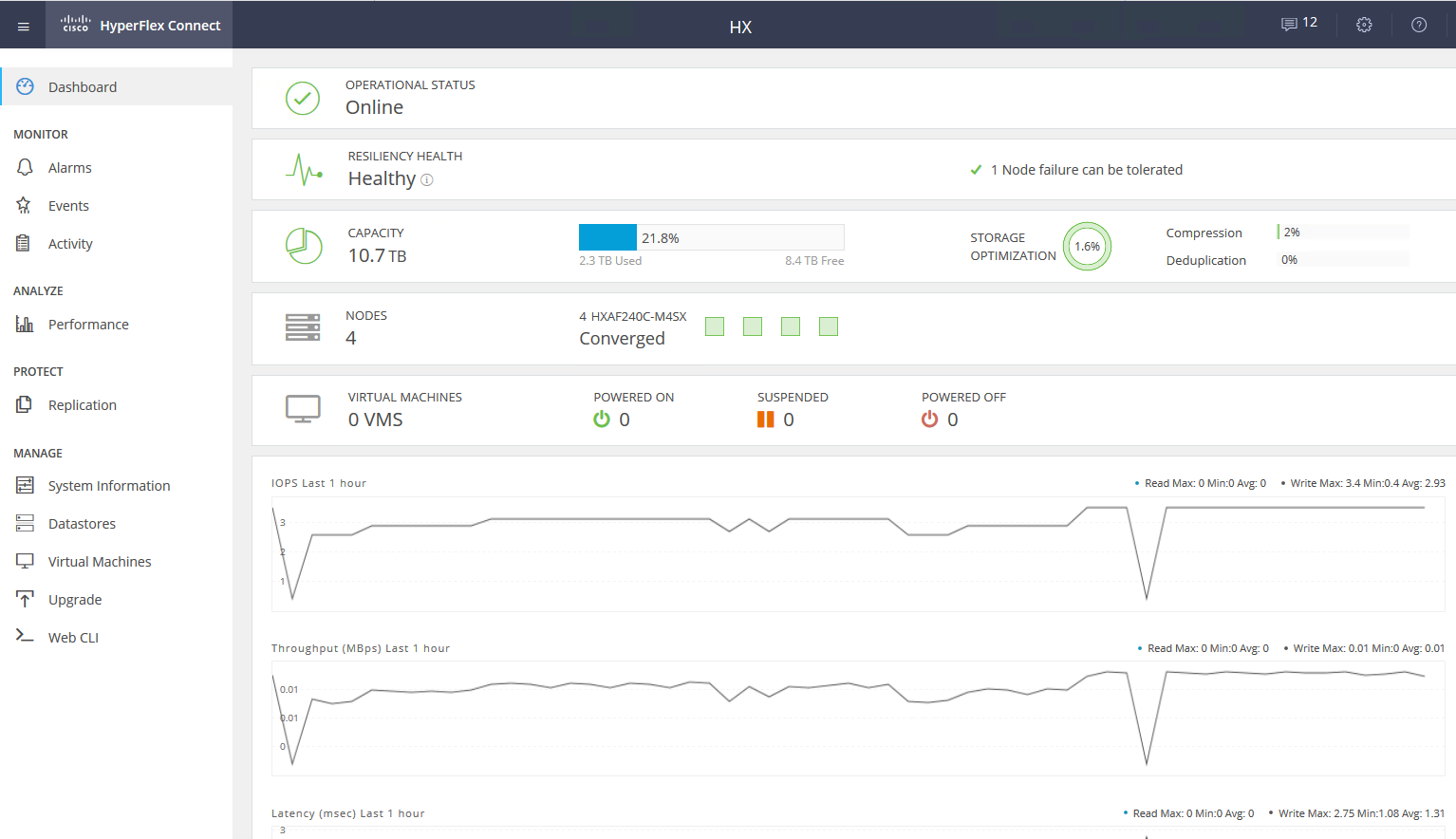Click the Upgrade arrow icon
This screenshot has height=839, width=1456.
point(25,599)
